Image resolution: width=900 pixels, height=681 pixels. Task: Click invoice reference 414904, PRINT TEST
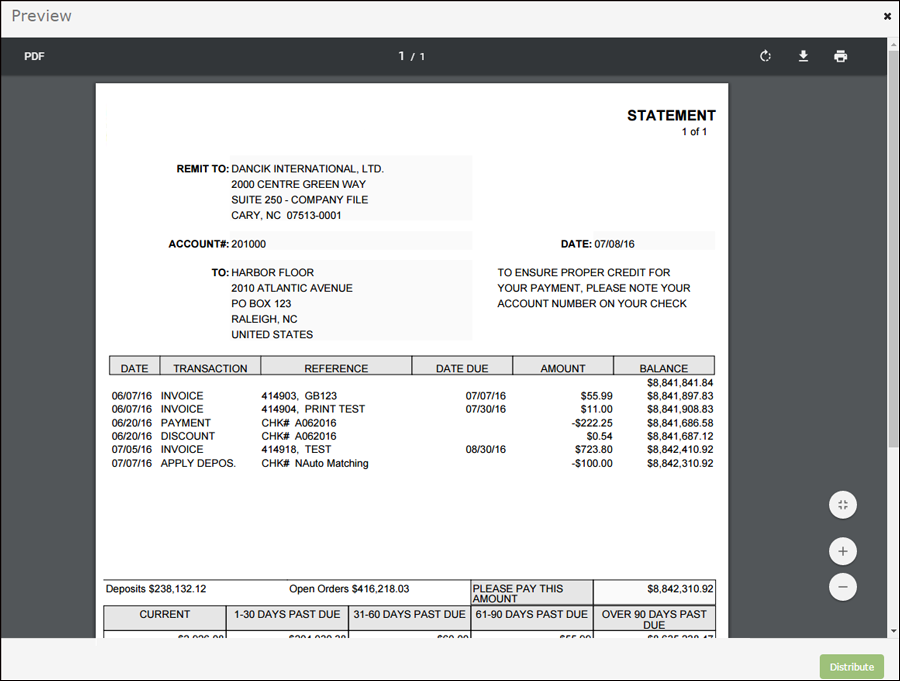313,409
